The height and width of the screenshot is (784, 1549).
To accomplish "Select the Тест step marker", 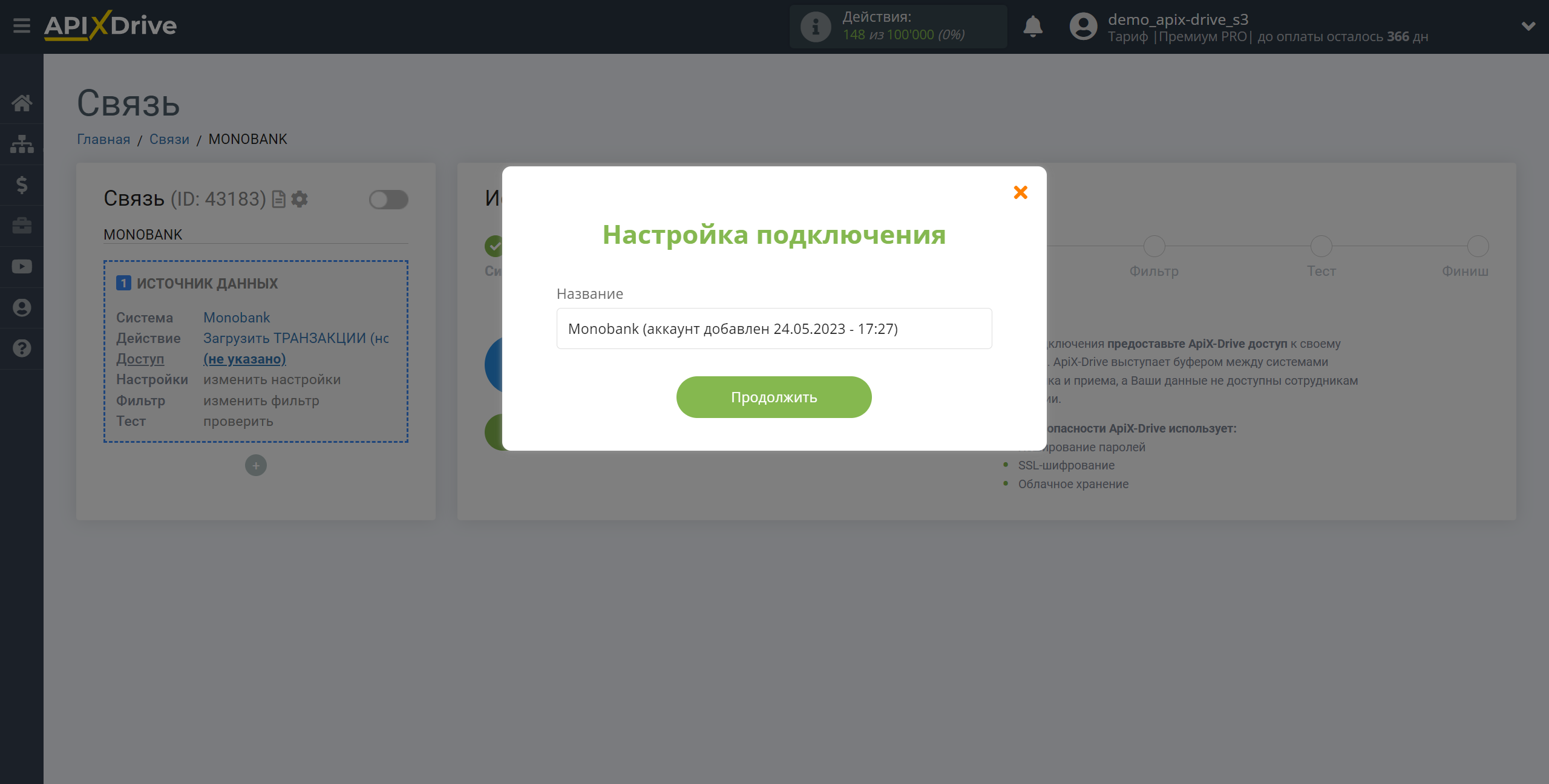I will pyautogui.click(x=1321, y=246).
